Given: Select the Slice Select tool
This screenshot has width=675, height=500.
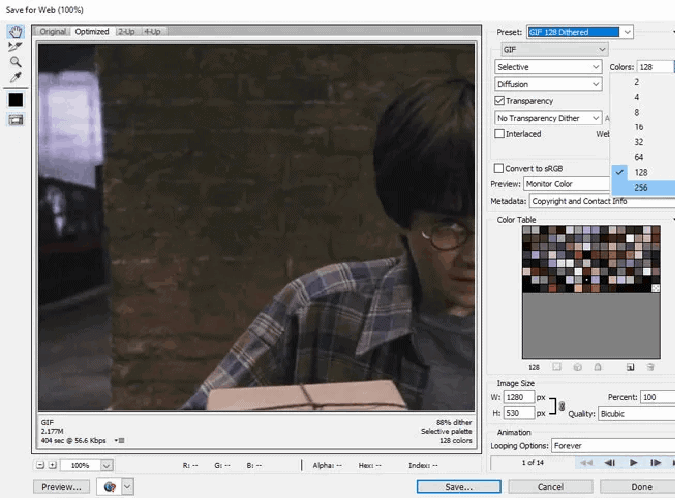Looking at the screenshot, I should click(15, 47).
